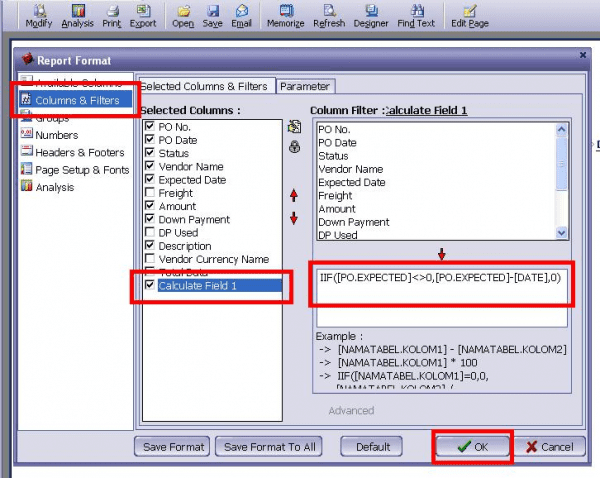The width and height of the screenshot is (600, 478).
Task: Open the Designer toolbar icon
Action: pyautogui.click(x=372, y=15)
